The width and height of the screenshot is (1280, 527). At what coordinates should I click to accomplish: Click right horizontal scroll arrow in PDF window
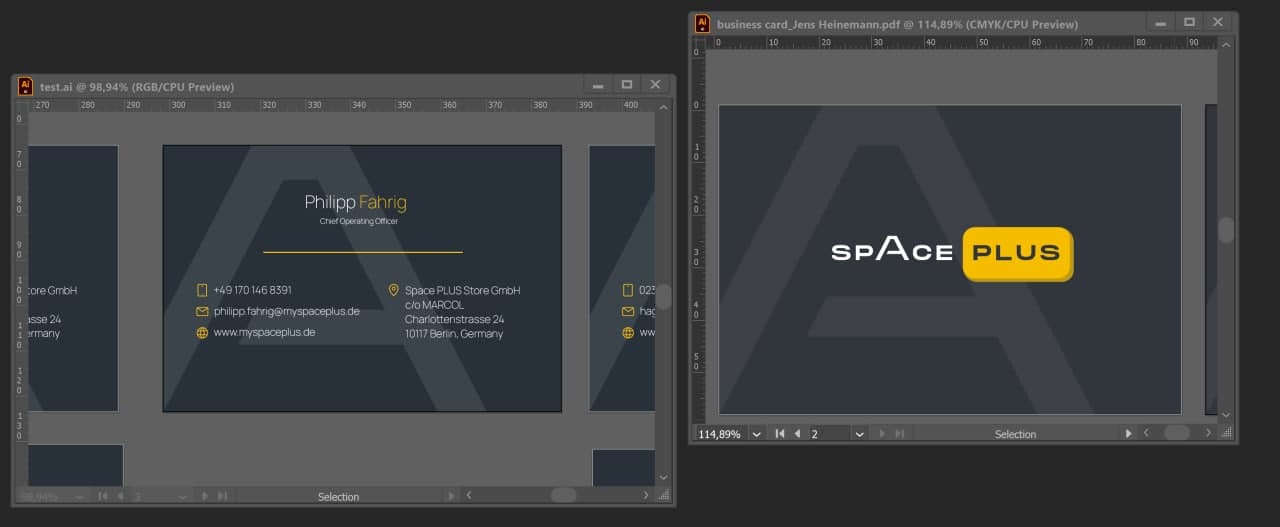pos(1208,433)
